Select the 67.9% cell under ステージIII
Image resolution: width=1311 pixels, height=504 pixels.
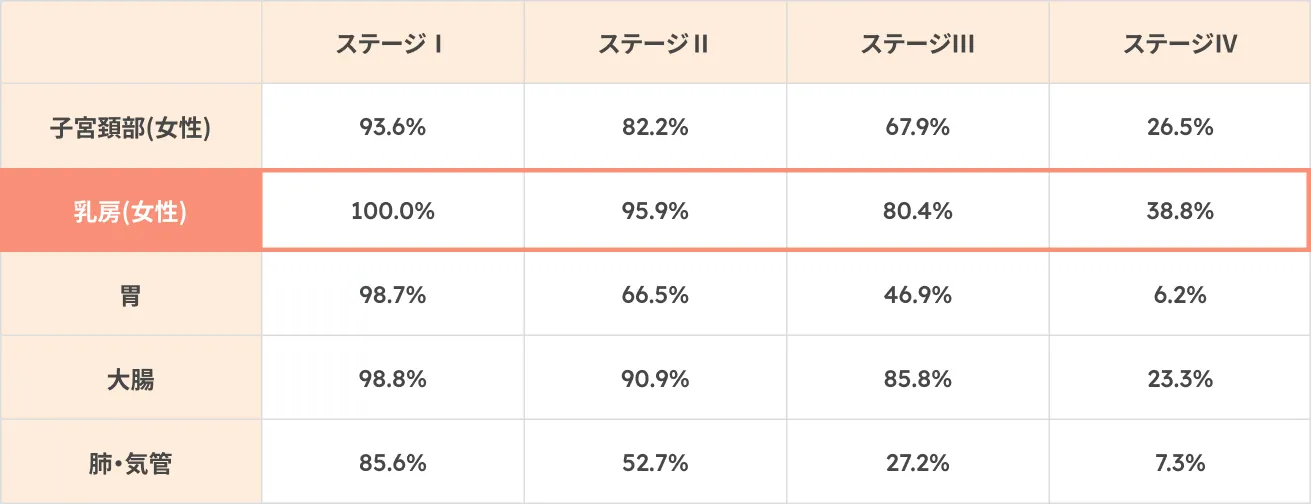tap(917, 128)
